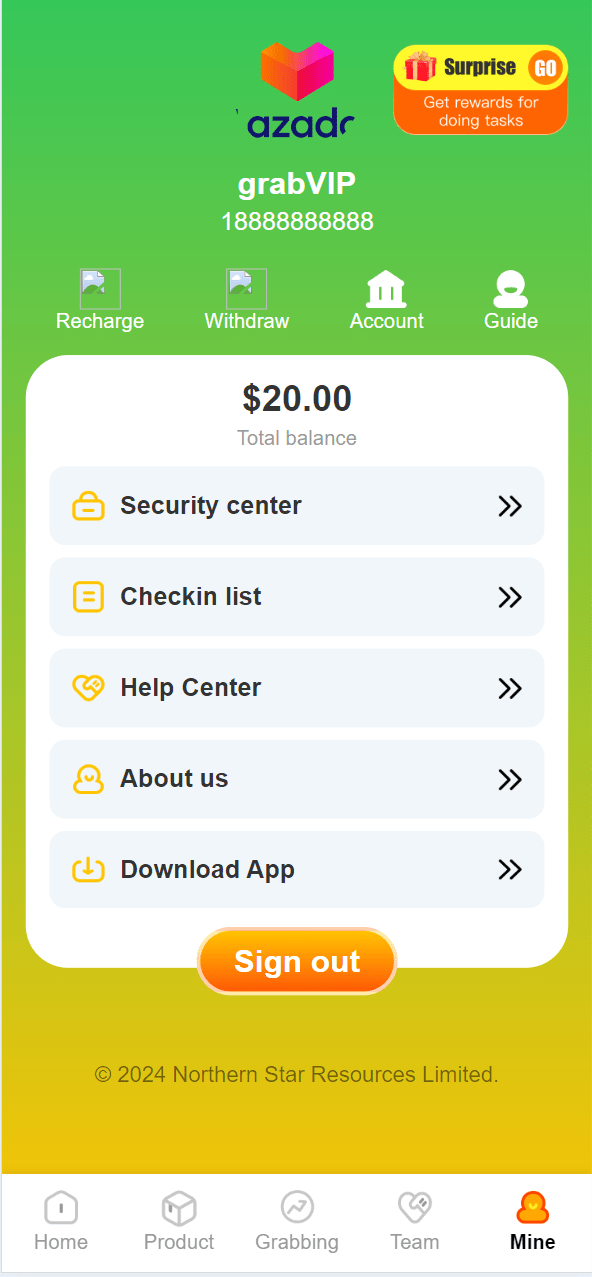Click the Help Center heart icon
This screenshot has height=1277, width=592.
88,688
